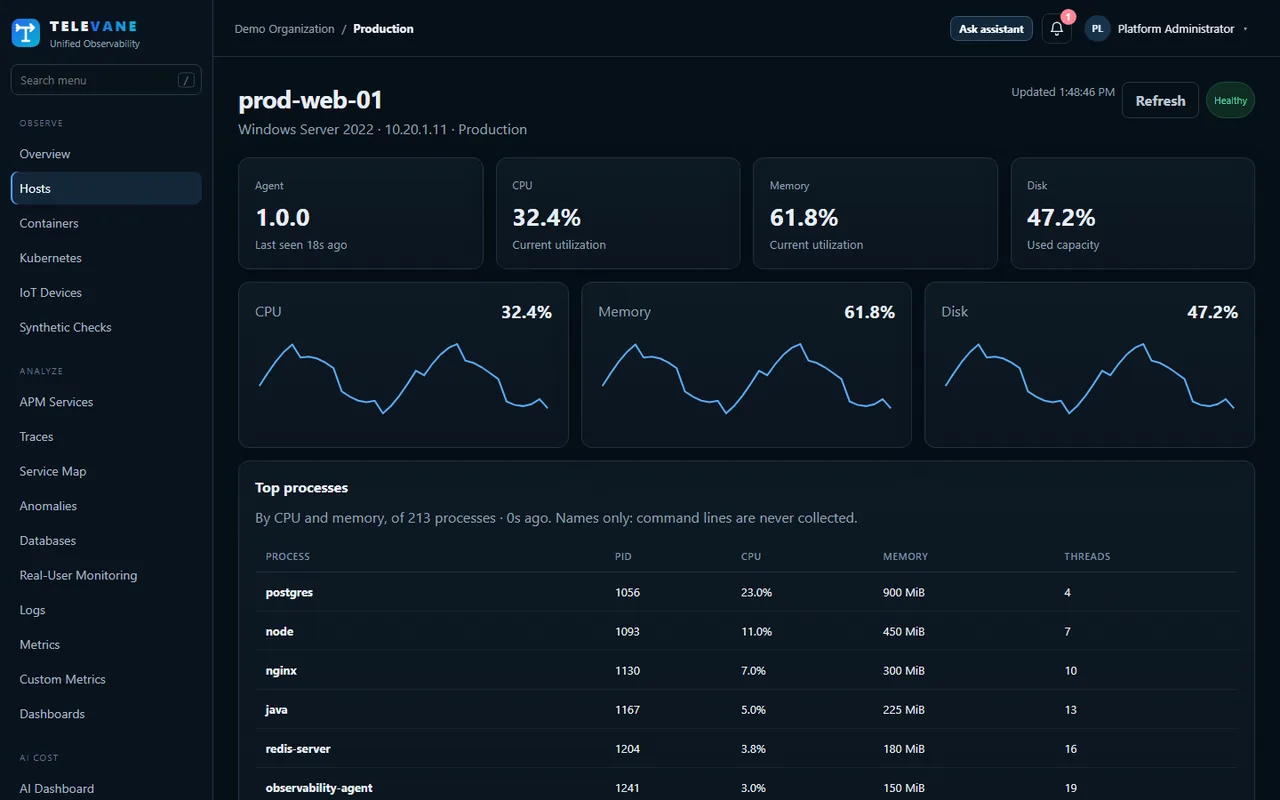This screenshot has width=1280, height=800.
Task: Click the Production breadcrumb
Action: click(x=383, y=29)
